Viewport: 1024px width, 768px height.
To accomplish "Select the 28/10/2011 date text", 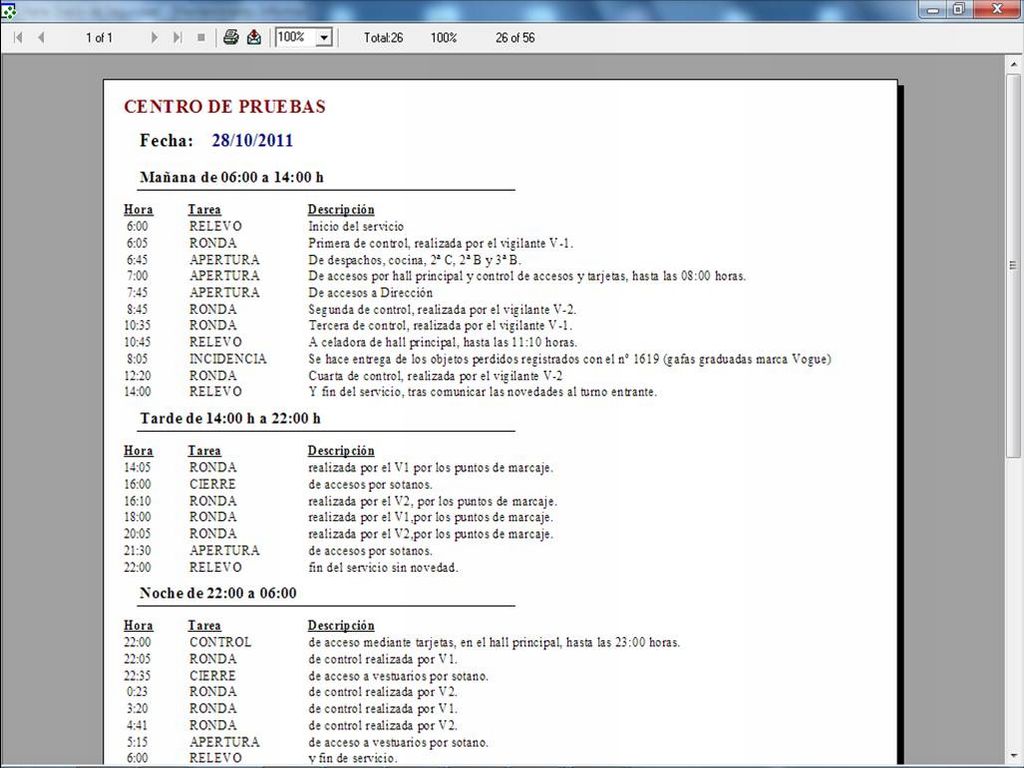I will [x=252, y=140].
